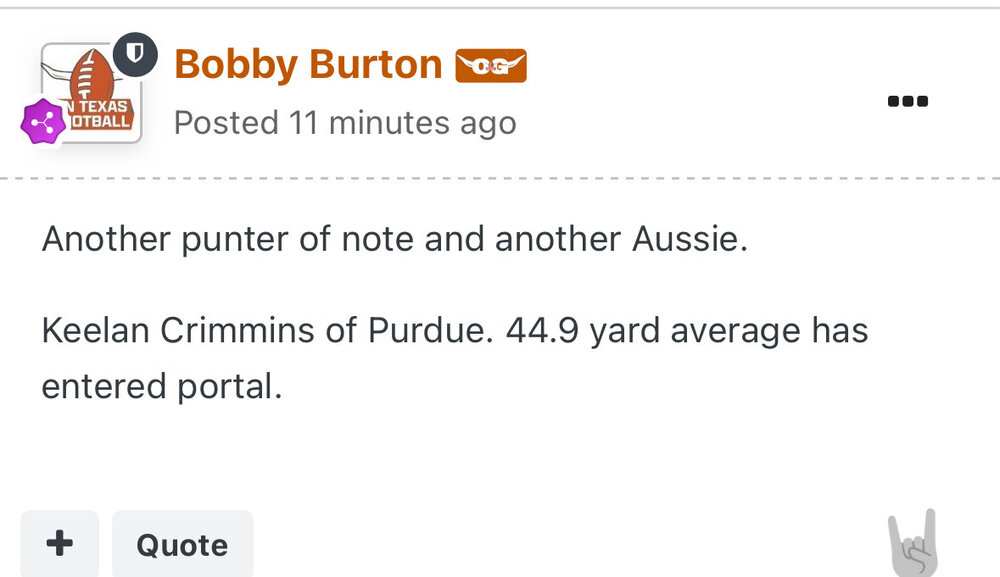The width and height of the screenshot is (1000, 577).
Task: Open Bobby Burton's profile link
Action: coord(308,65)
